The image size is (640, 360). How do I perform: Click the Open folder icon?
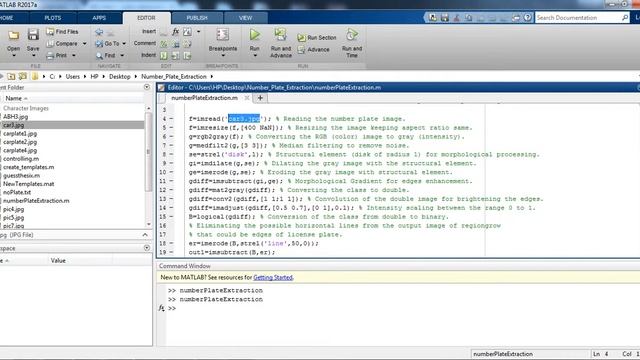click(x=13, y=36)
